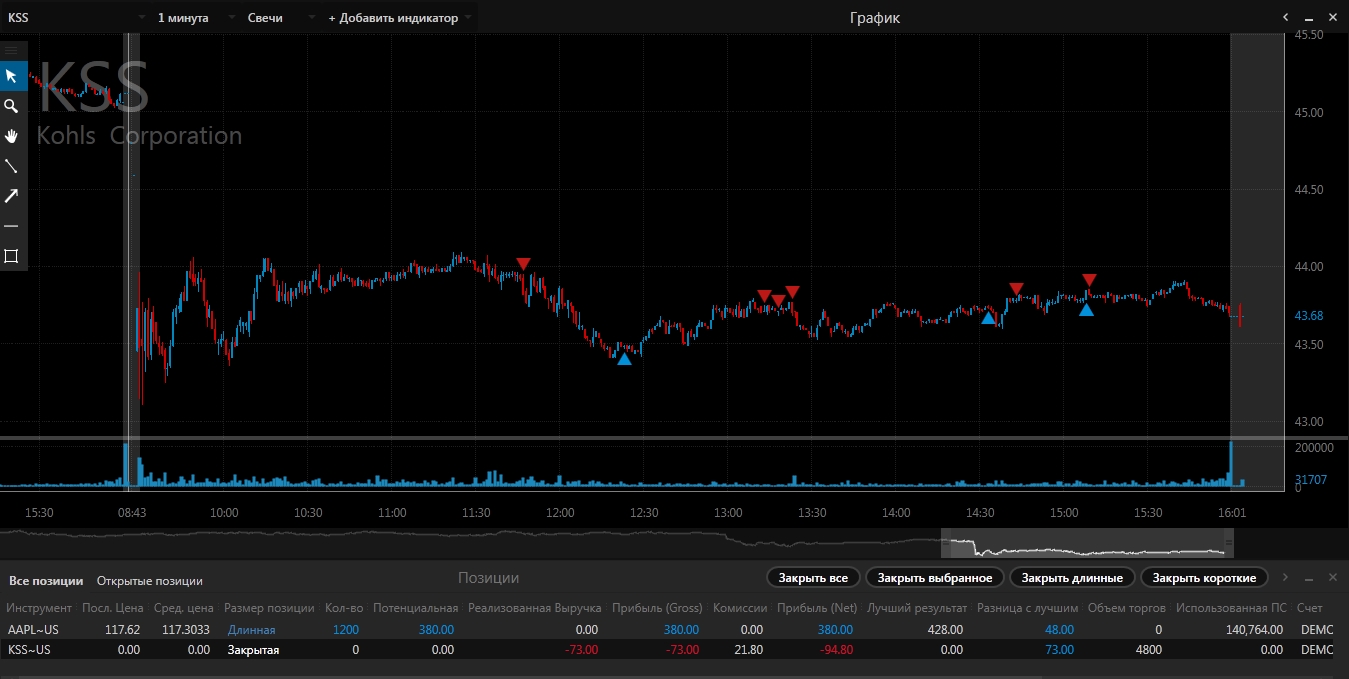The image size is (1349, 679).
Task: Choose the arrow drawing tool
Action: pos(12,196)
